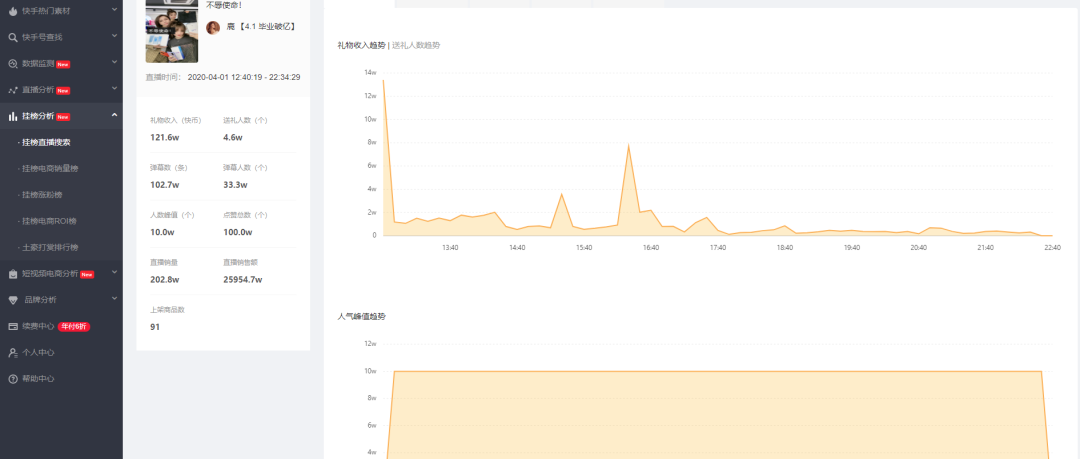Click the 33.3w commenters value
1080x459 pixels.
[x=236, y=185]
